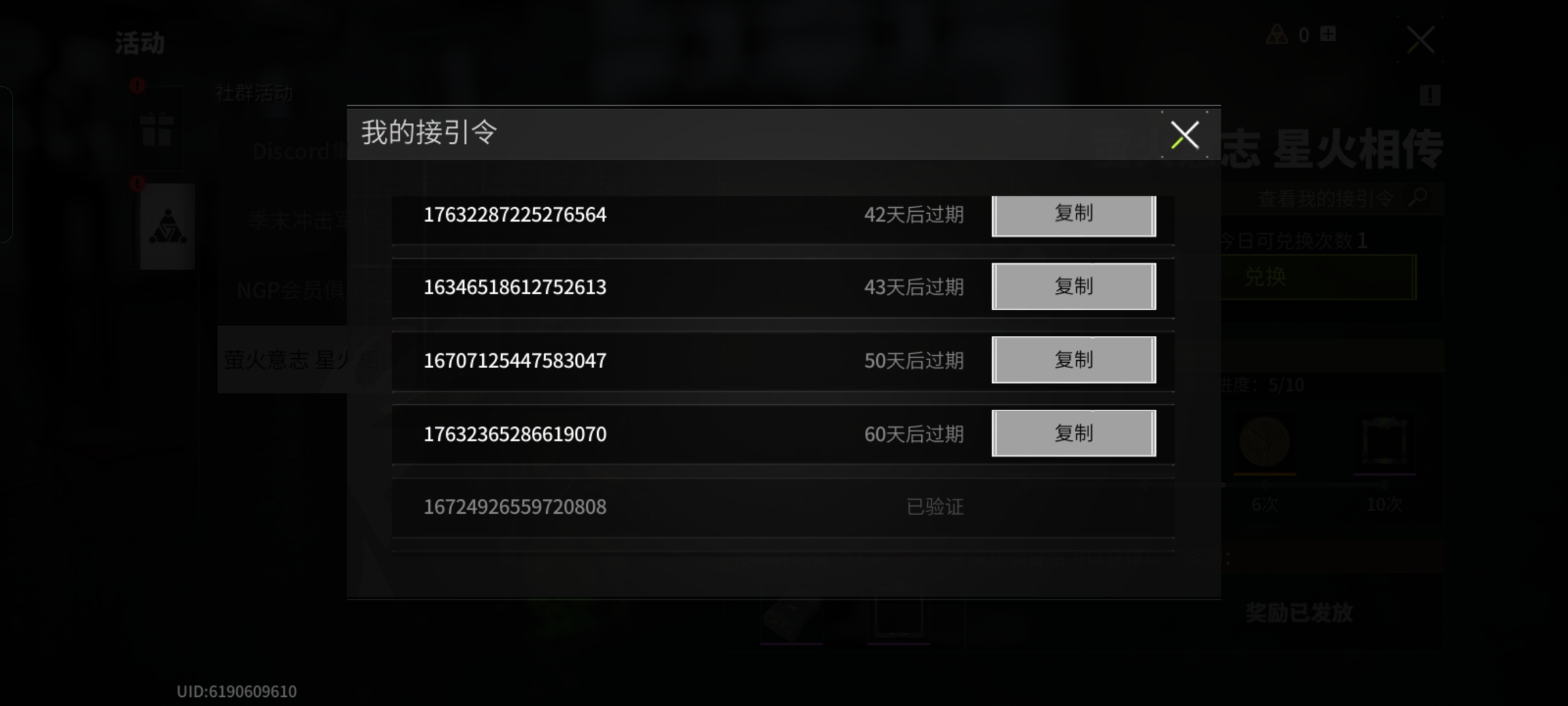Screen dimensions: 1568x706
Task: Select the triangle emblem sidebar icon
Action: [x=167, y=227]
